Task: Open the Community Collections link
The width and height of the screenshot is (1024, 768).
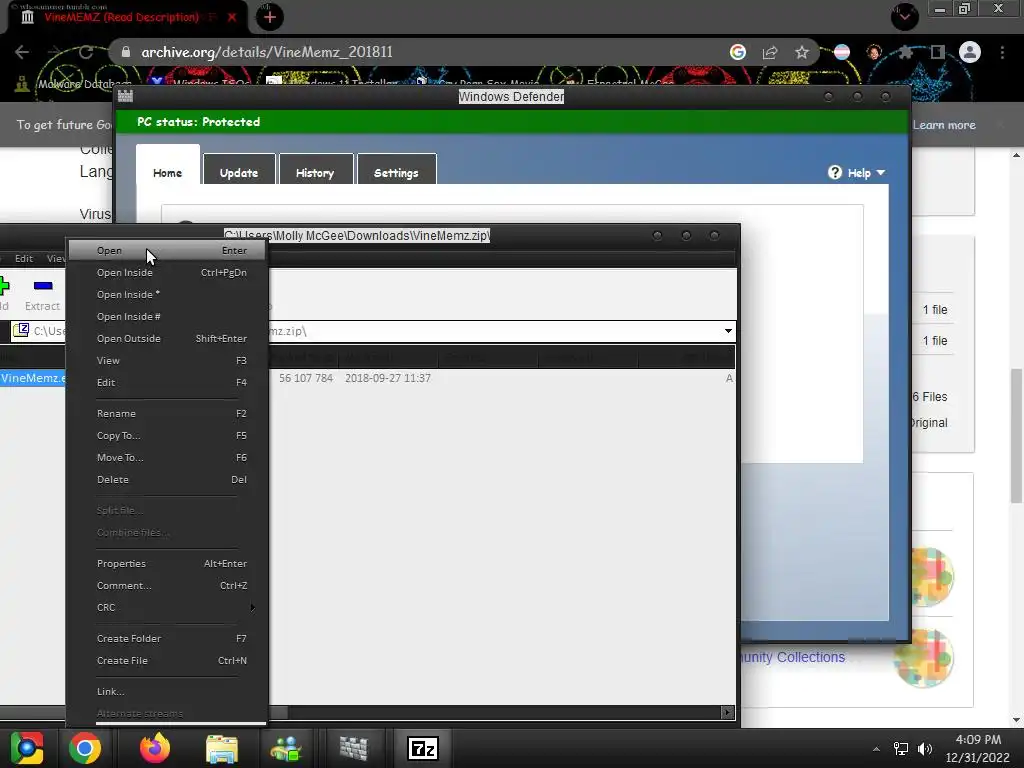Action: 792,658
